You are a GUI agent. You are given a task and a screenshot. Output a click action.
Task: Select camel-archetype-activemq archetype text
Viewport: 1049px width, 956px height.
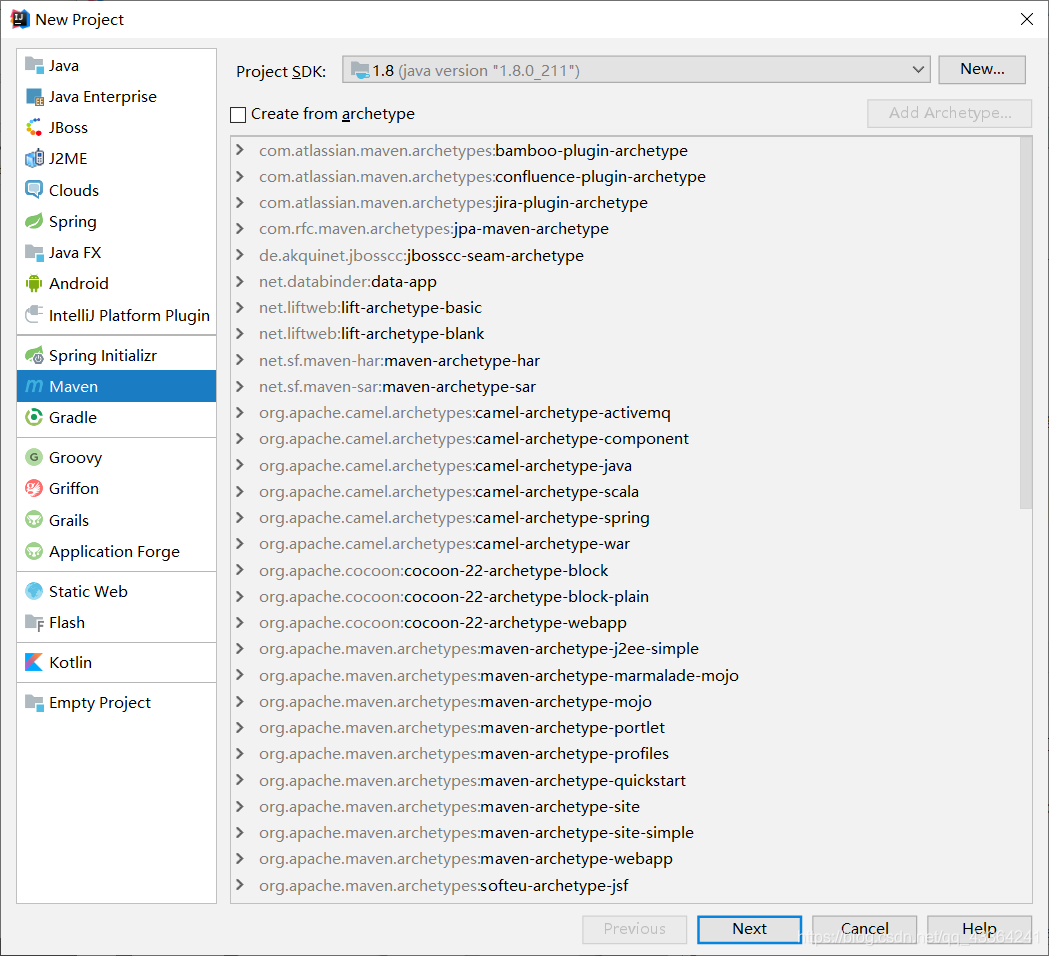coord(573,413)
